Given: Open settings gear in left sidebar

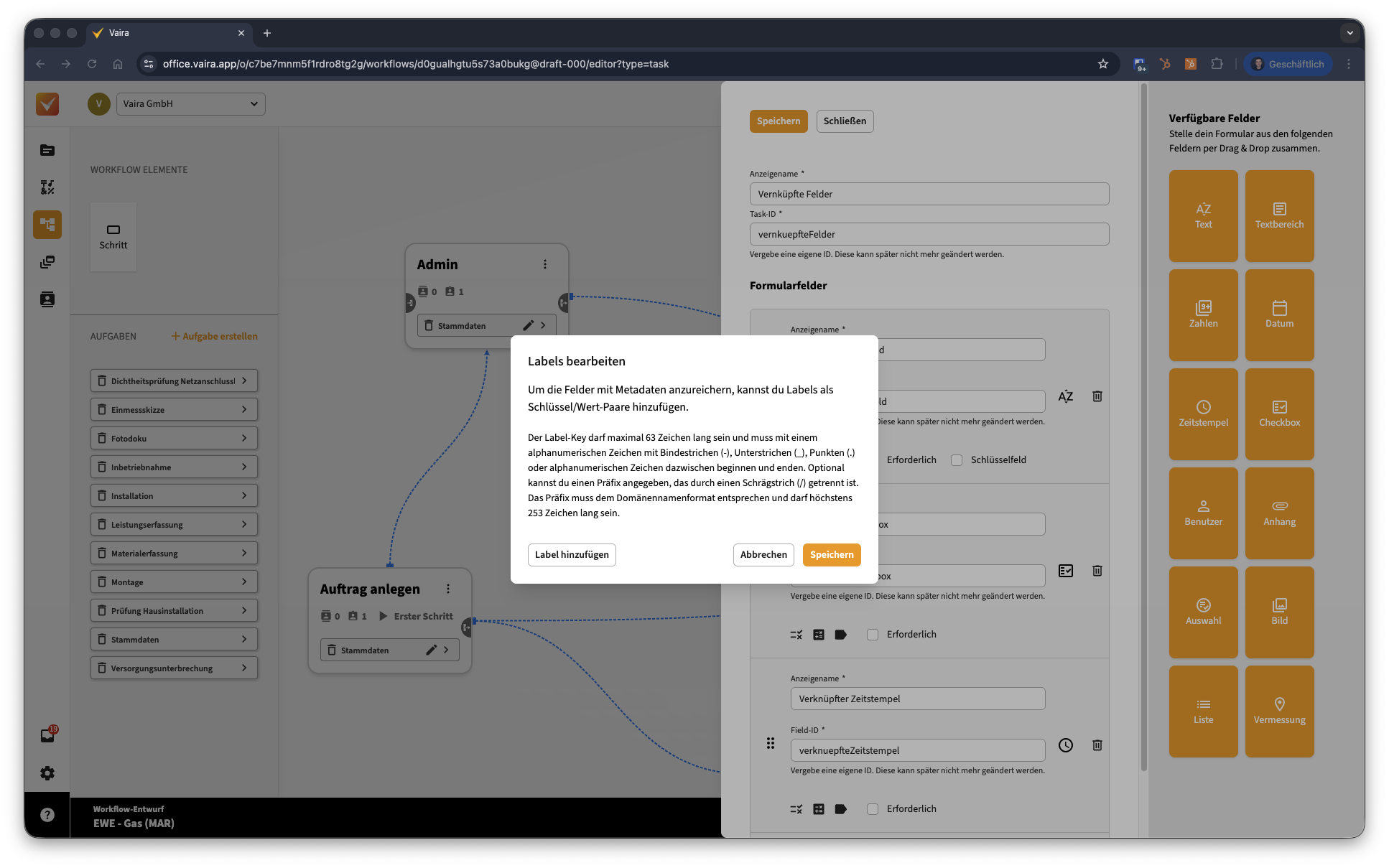Looking at the screenshot, I should coord(47,773).
